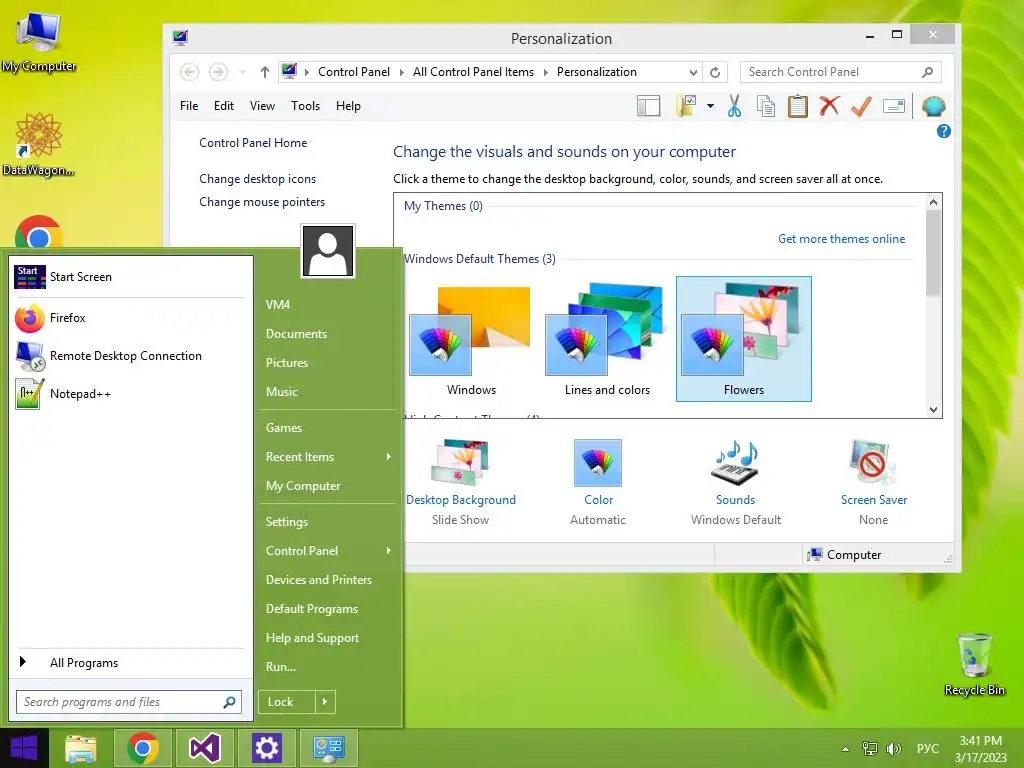
Task: Expand All Programs list
Action: pyautogui.click(x=129, y=663)
